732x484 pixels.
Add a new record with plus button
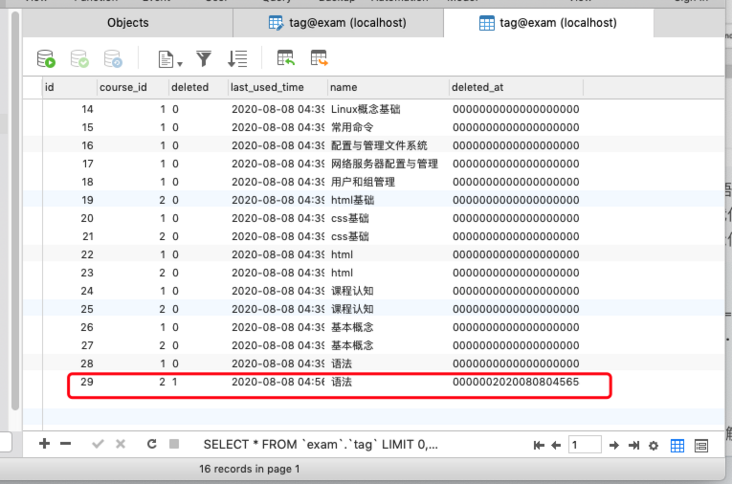point(44,443)
